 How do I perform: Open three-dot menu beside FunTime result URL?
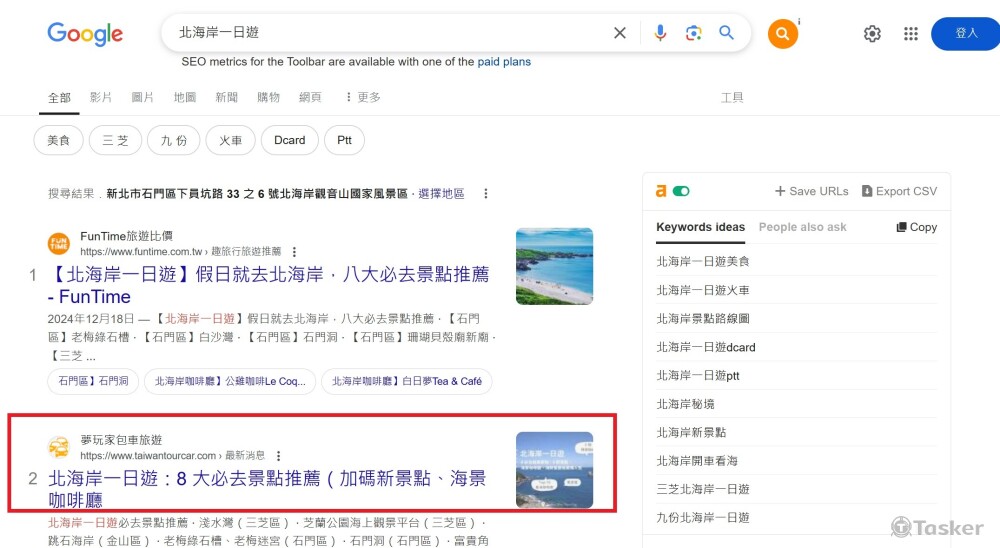coord(294,252)
